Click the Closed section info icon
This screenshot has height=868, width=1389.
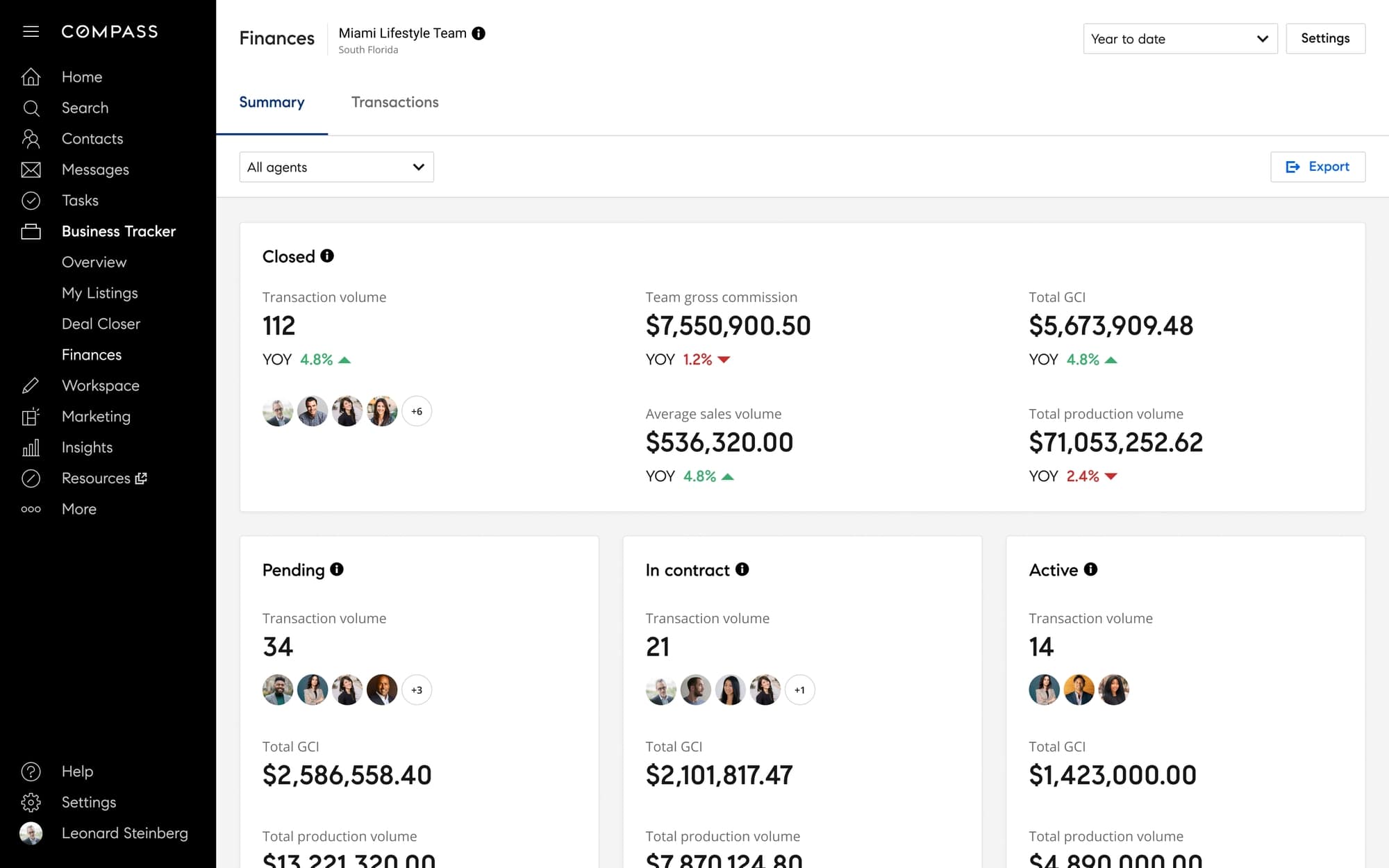327,255
